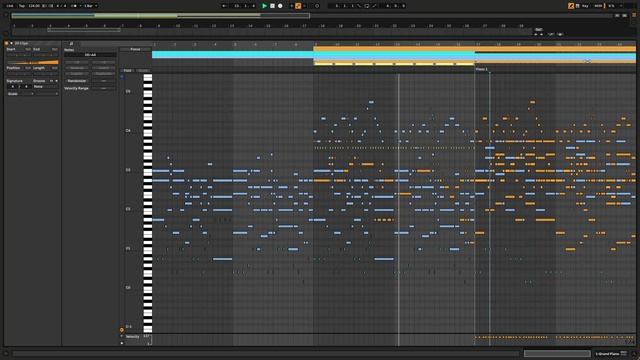Open the Groove dropdown arrow

click(x=56, y=81)
